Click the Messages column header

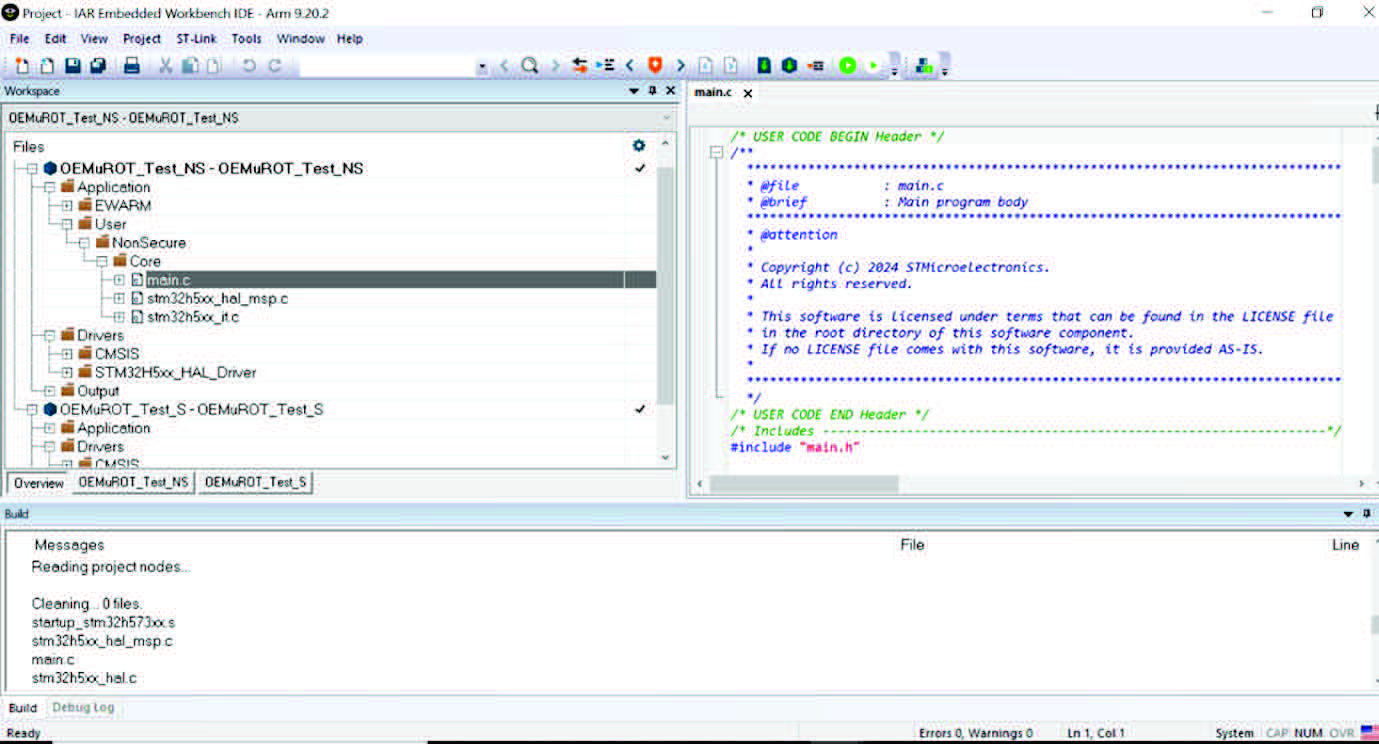click(x=69, y=545)
